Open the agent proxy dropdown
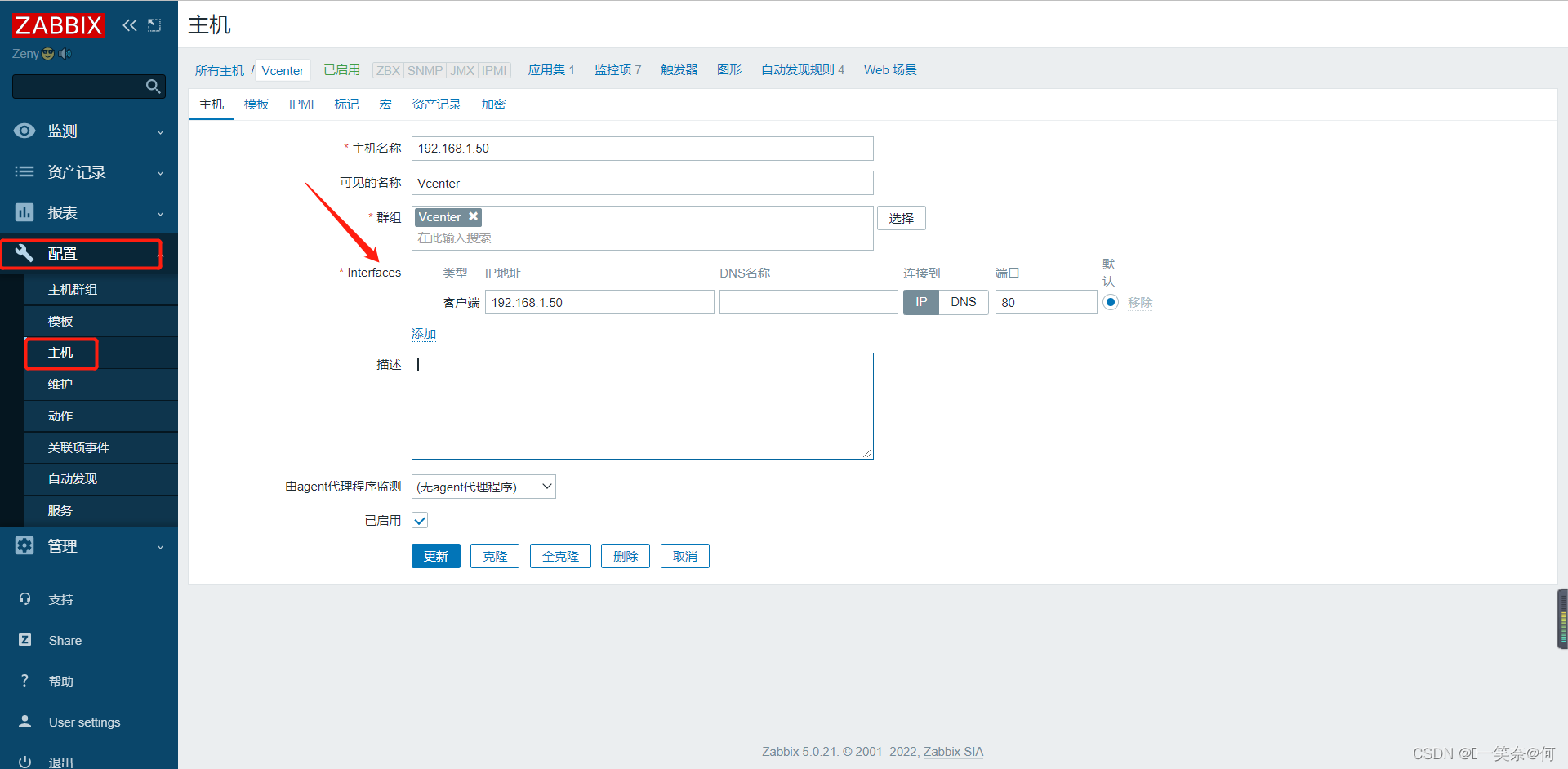Image resolution: width=1568 pixels, height=769 pixels. point(483,487)
